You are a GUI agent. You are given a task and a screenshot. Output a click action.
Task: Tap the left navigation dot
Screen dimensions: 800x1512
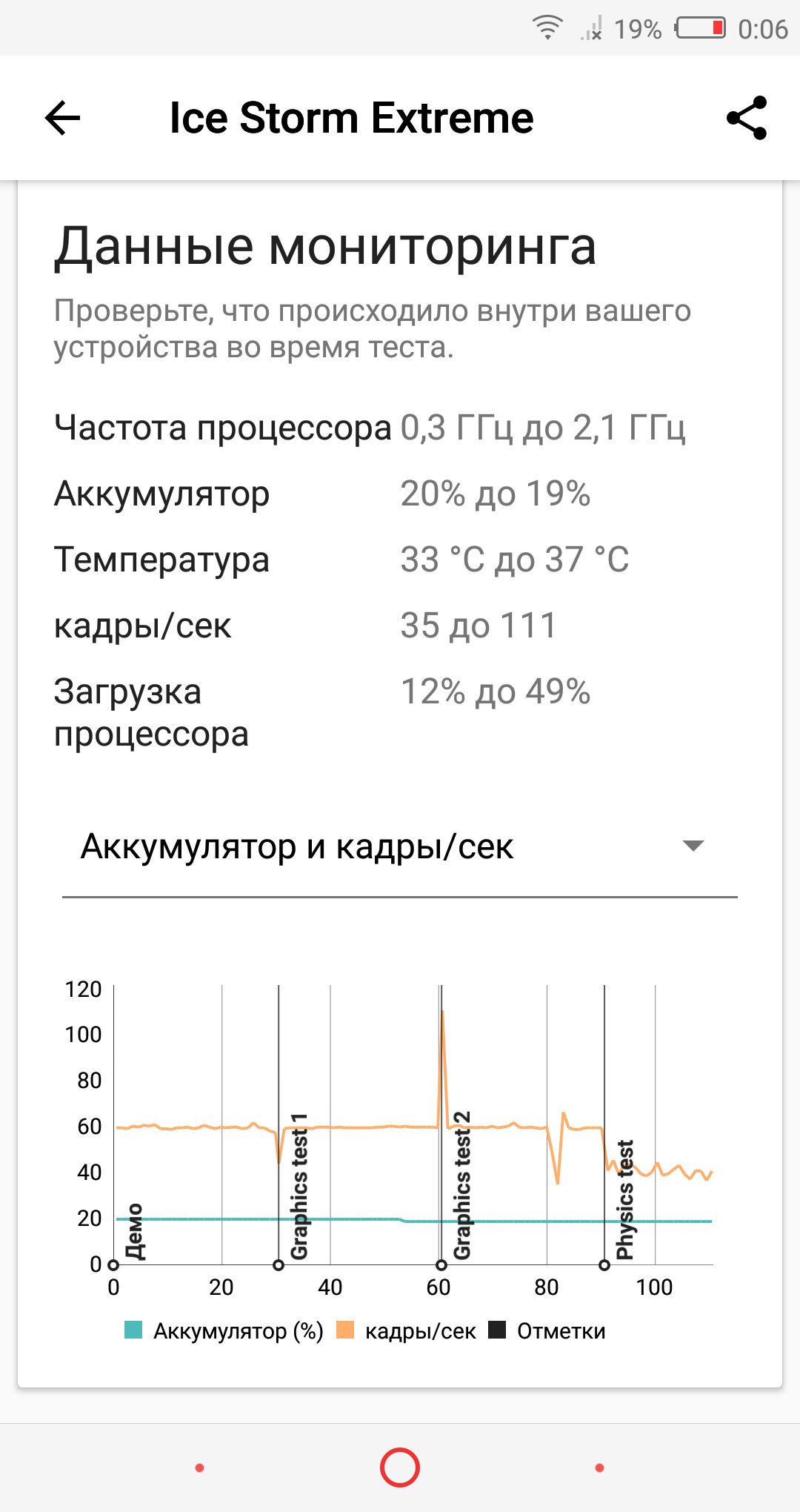pyautogui.click(x=199, y=1468)
